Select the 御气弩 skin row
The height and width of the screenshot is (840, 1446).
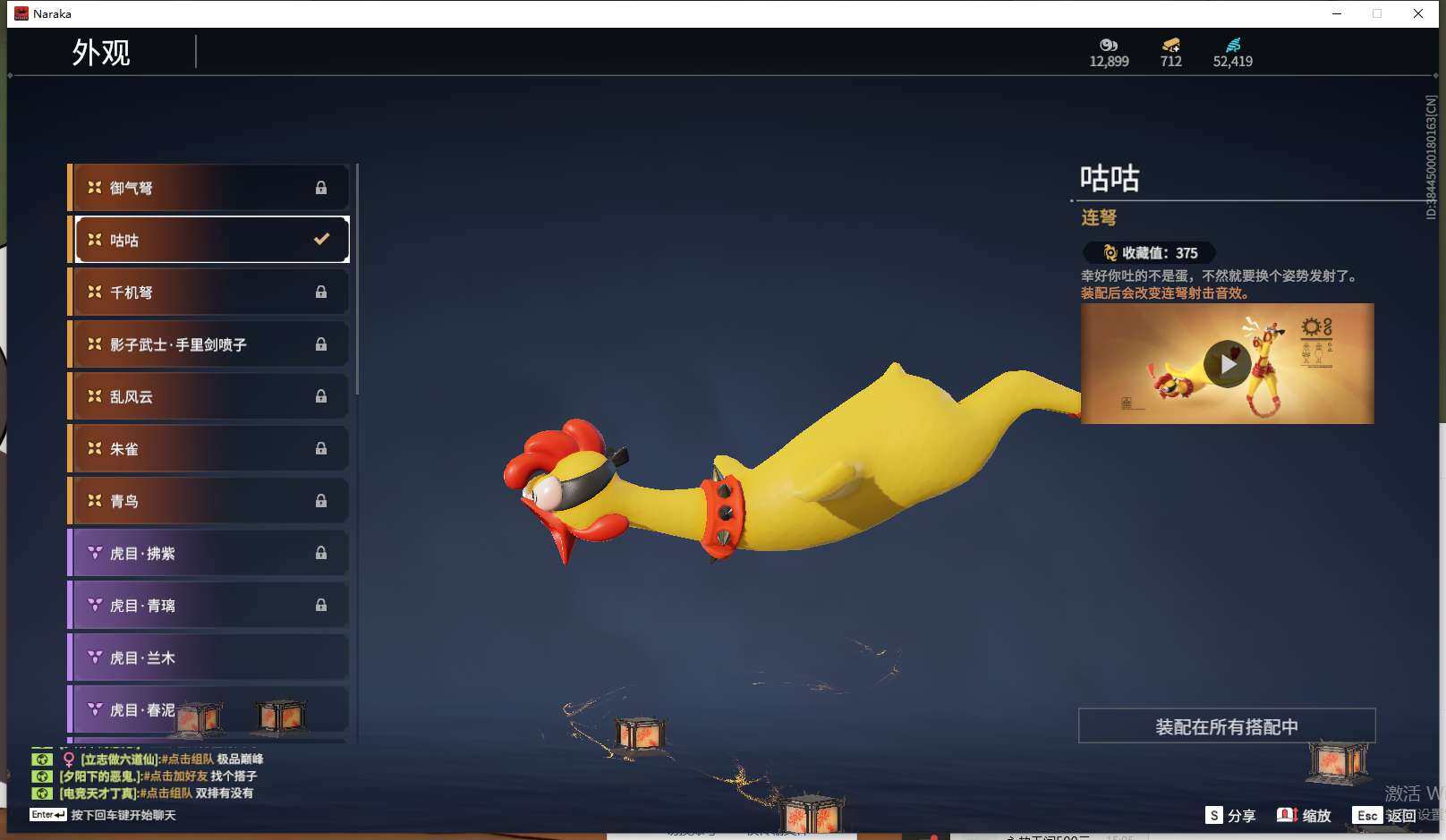208,188
